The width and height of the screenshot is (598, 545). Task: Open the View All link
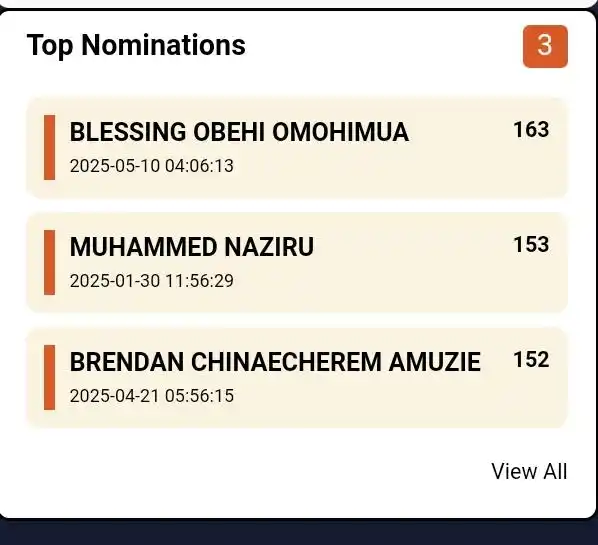pyautogui.click(x=529, y=471)
